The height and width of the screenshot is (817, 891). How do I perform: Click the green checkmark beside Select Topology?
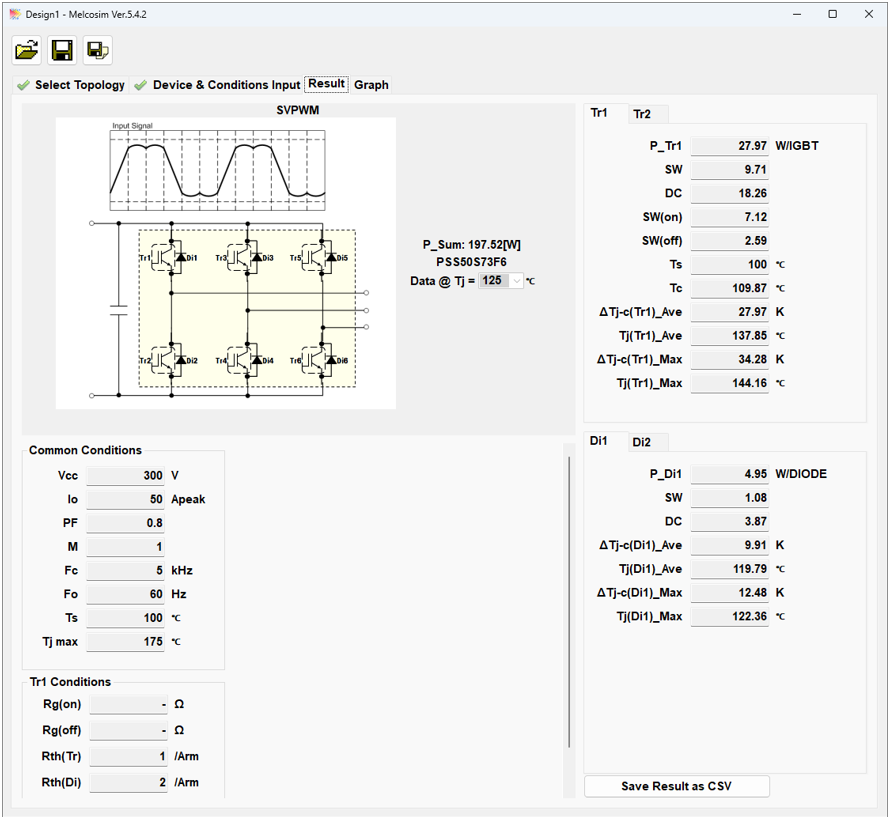(23, 86)
